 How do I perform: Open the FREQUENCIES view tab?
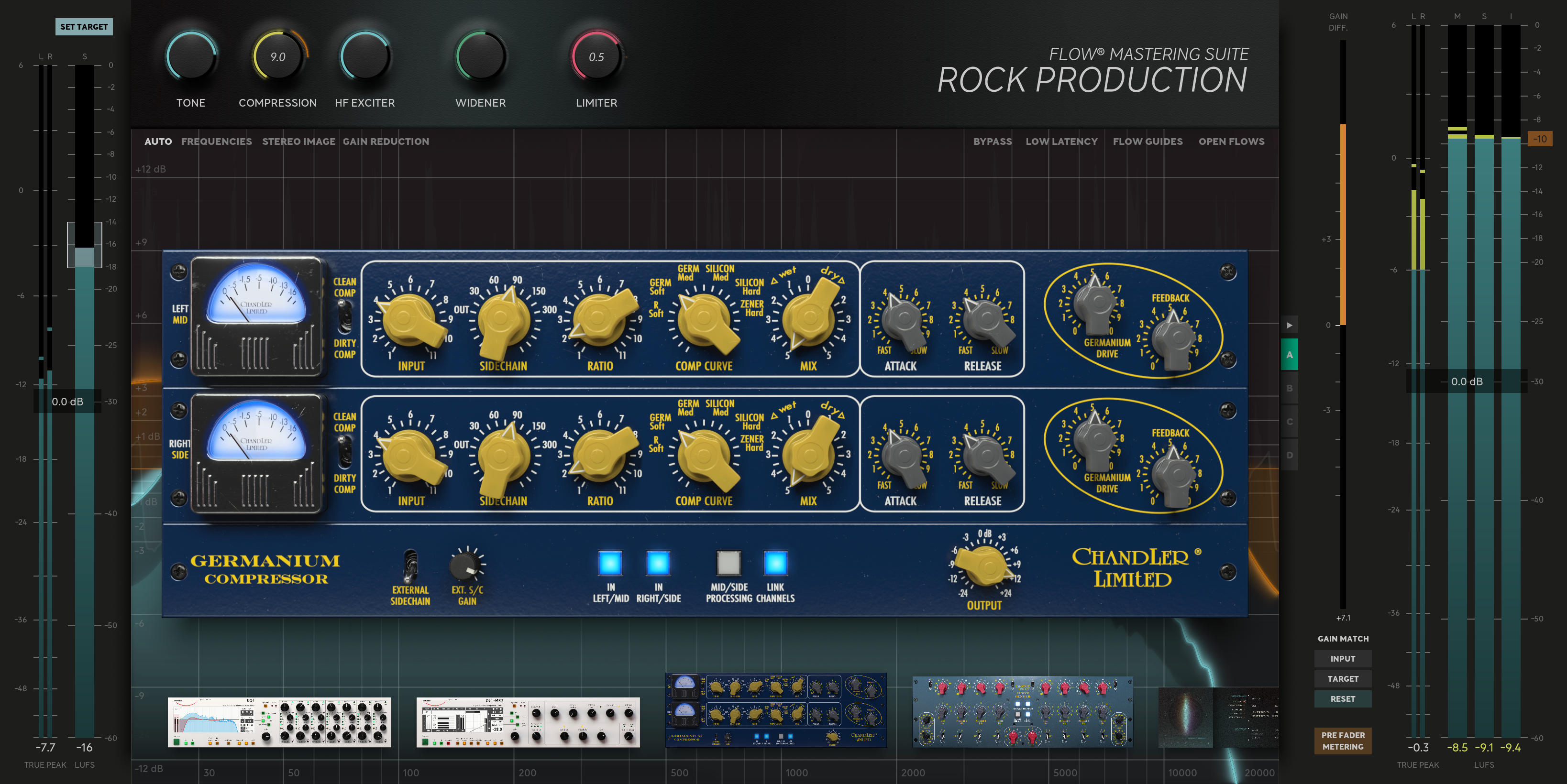click(217, 142)
